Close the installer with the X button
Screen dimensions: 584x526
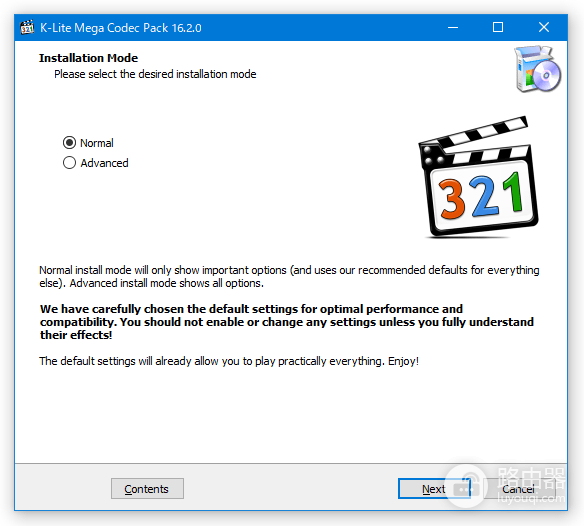pyautogui.click(x=544, y=28)
